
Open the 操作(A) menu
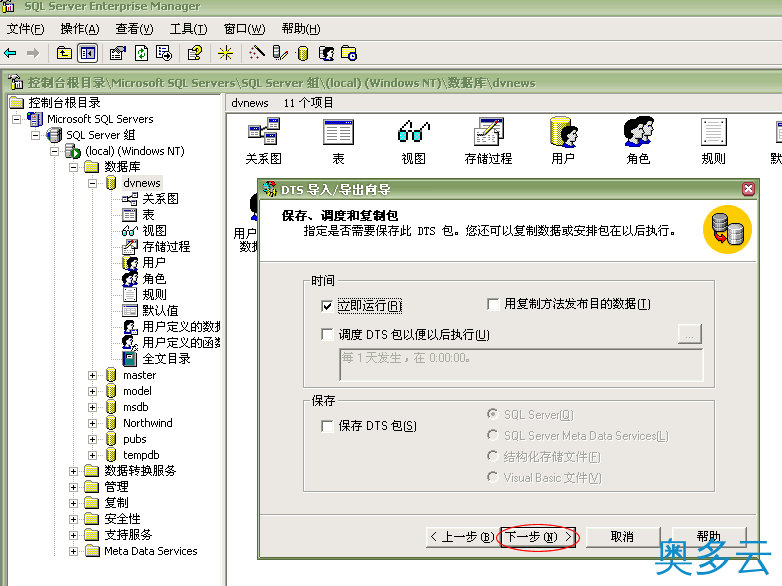[80, 29]
